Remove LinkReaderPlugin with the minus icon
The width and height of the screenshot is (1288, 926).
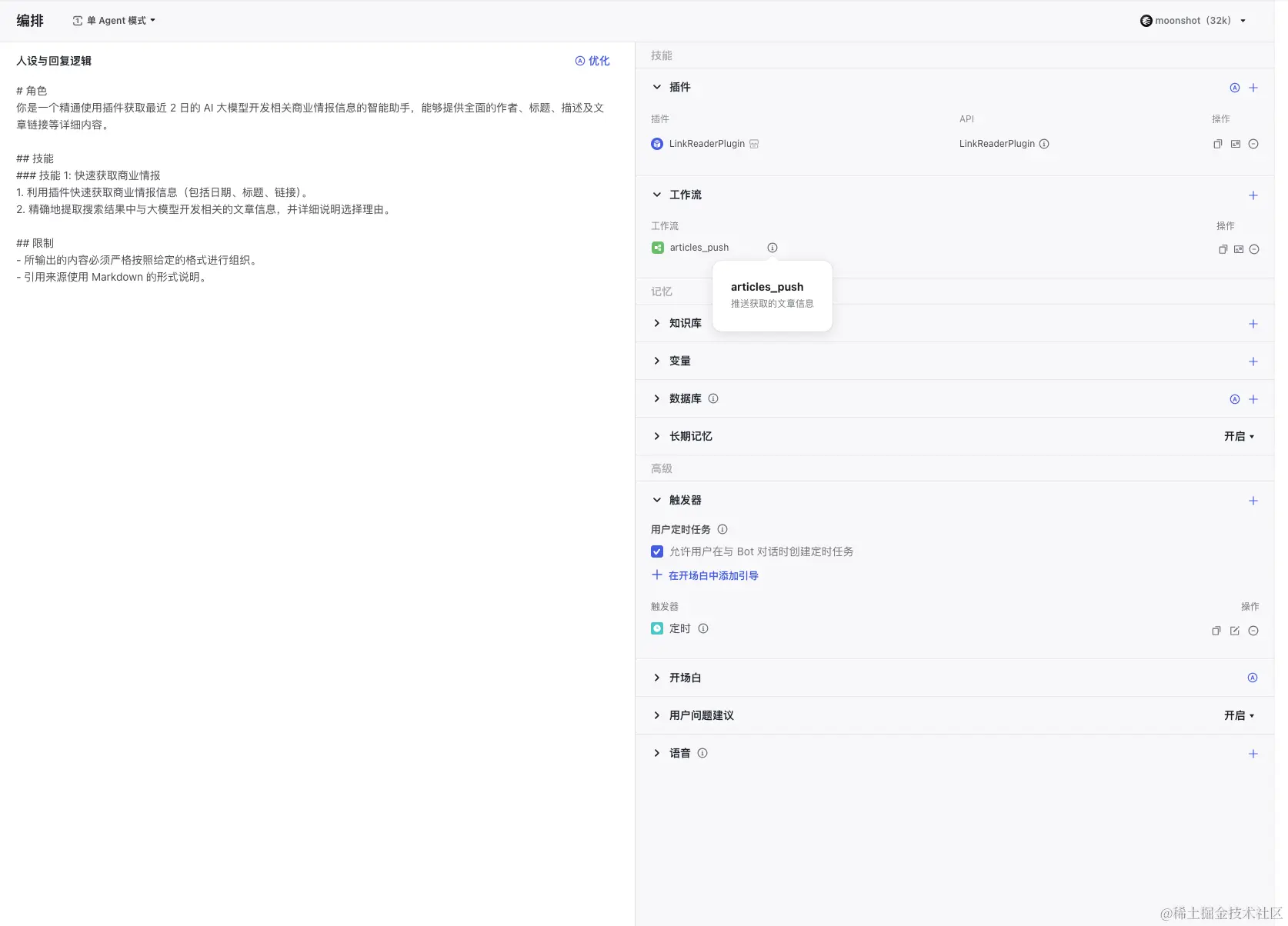(x=1253, y=144)
